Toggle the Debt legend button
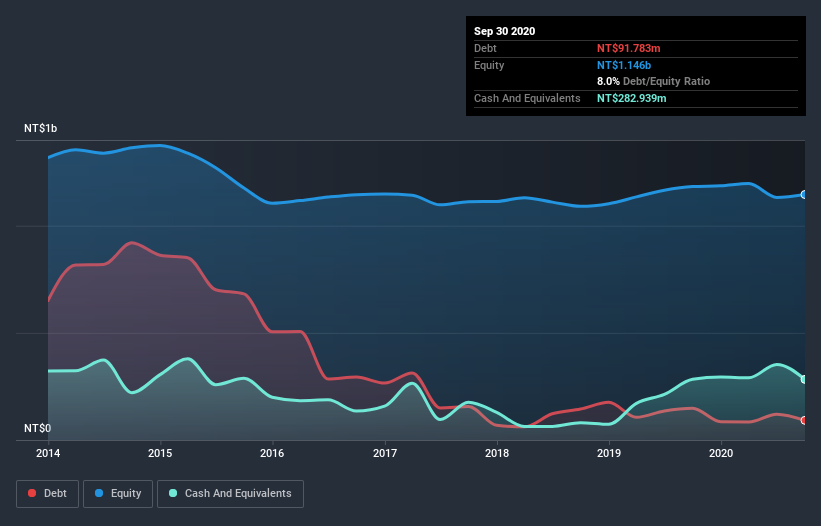The image size is (821, 526). pos(47,494)
